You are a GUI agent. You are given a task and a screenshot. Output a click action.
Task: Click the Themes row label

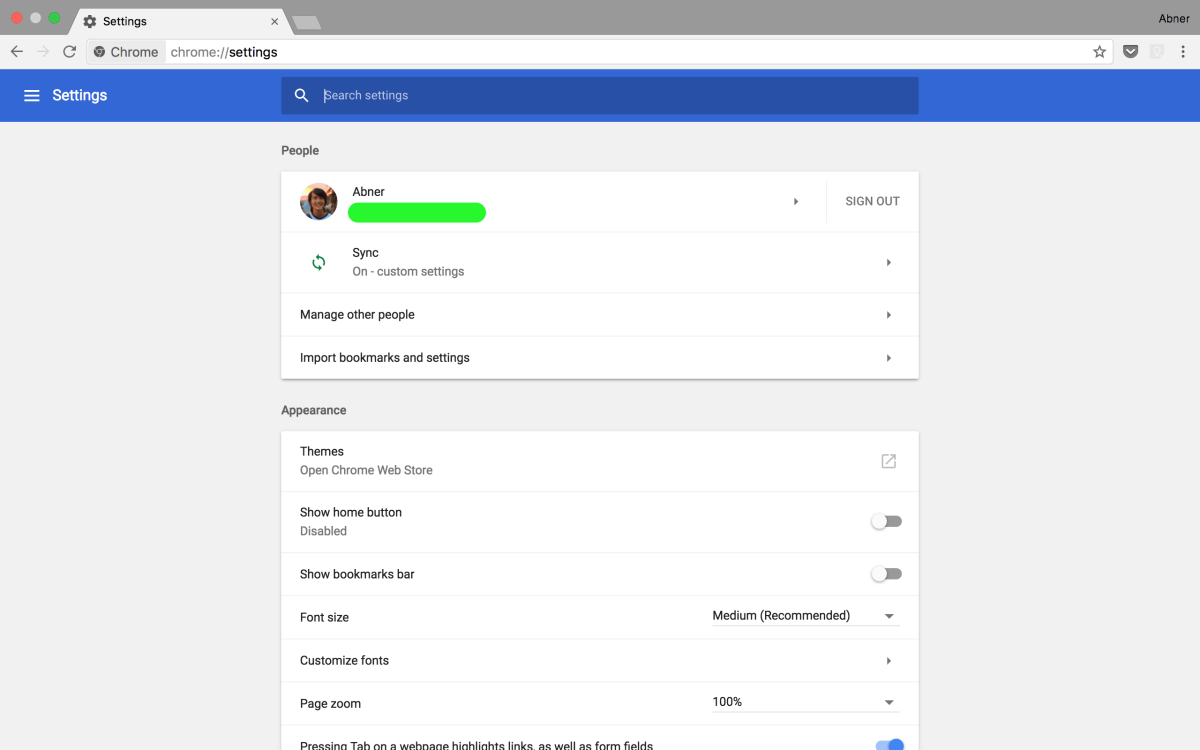[x=322, y=451]
